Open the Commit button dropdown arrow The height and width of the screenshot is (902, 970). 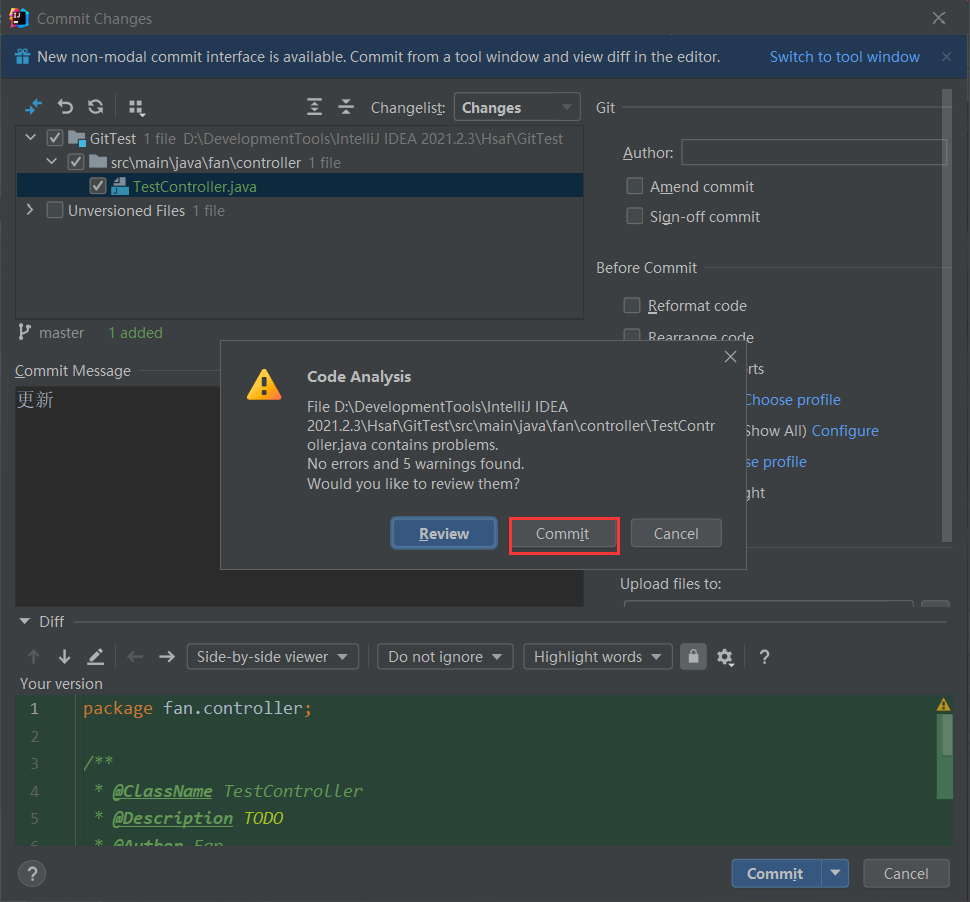coord(835,873)
